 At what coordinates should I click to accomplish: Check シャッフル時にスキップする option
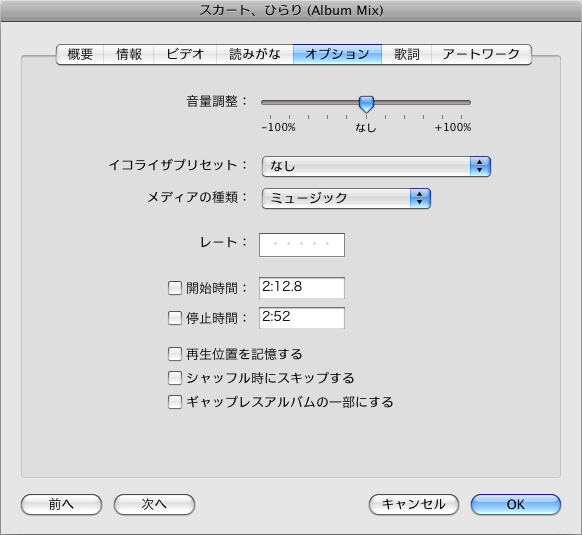coord(174,378)
